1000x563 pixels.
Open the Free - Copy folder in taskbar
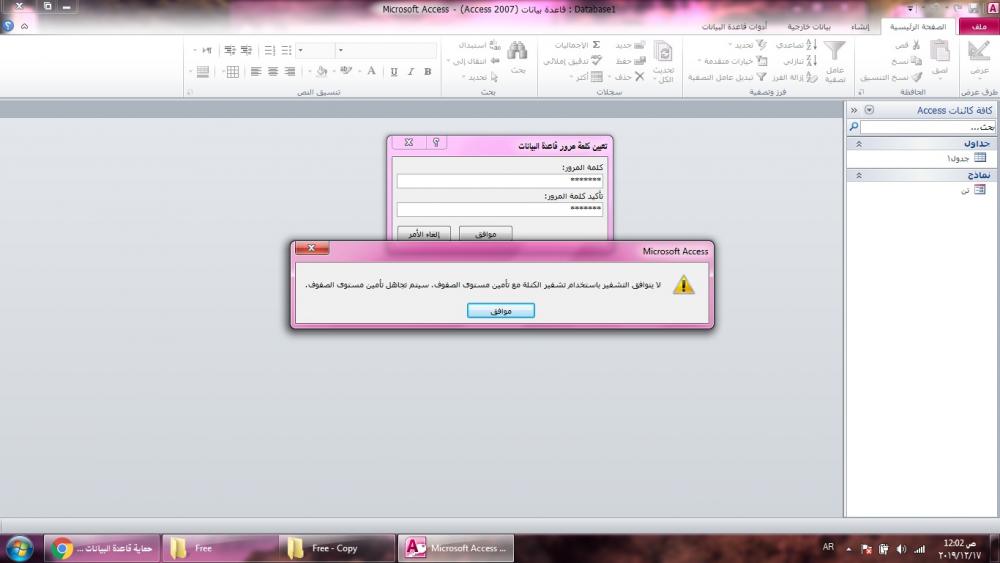[x=336, y=548]
